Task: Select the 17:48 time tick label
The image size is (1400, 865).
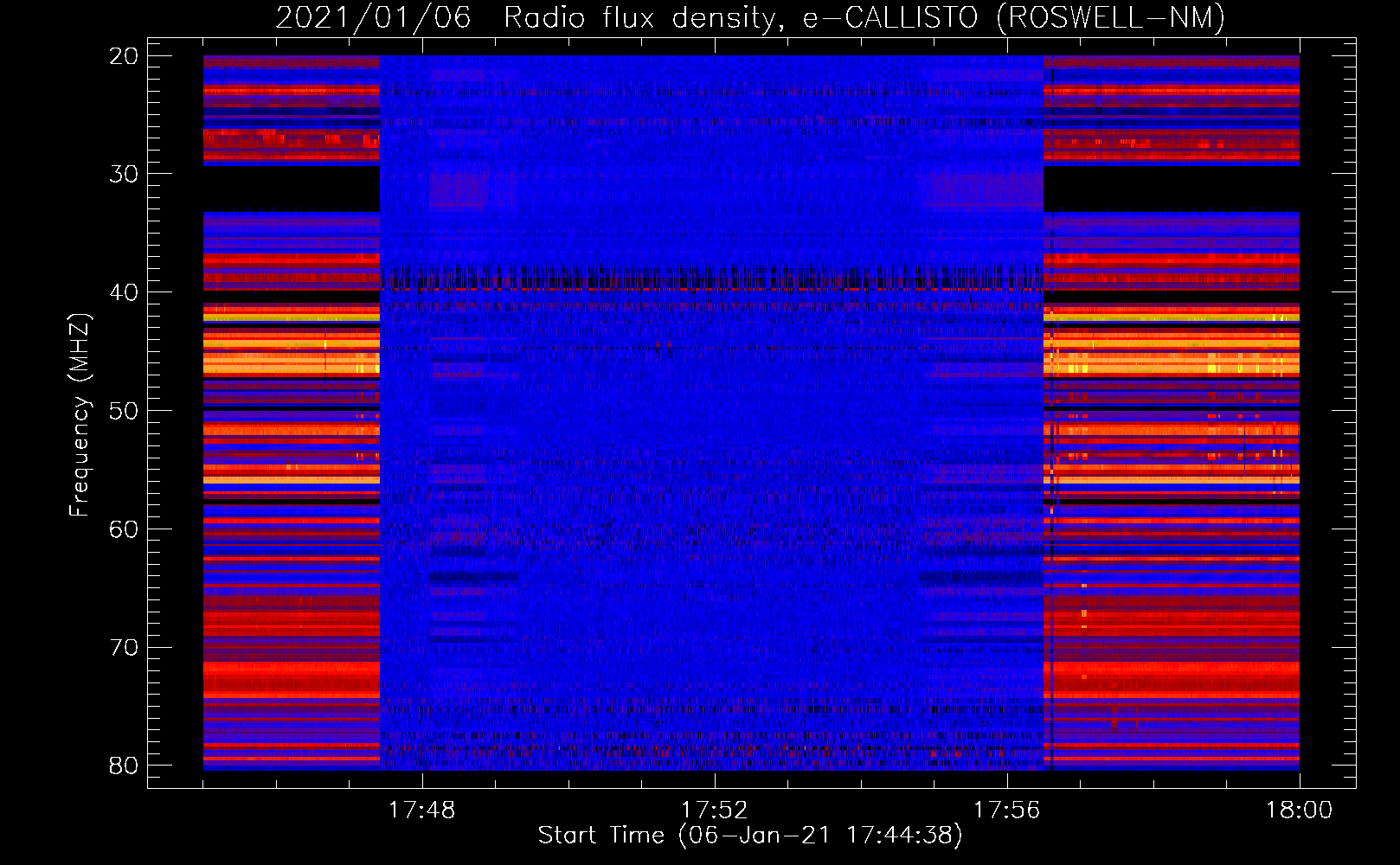Action: [x=422, y=811]
